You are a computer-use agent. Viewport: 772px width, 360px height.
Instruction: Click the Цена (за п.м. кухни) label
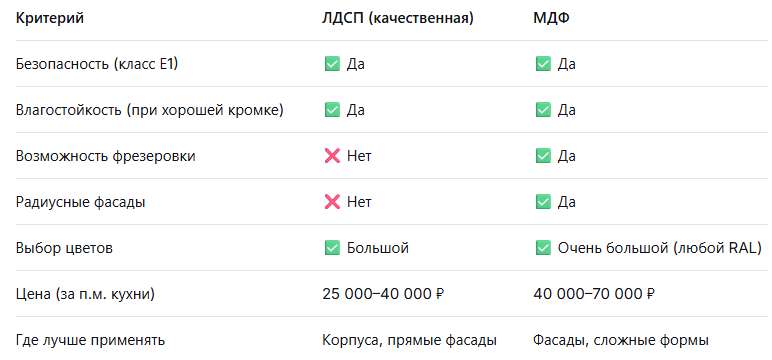click(86, 294)
